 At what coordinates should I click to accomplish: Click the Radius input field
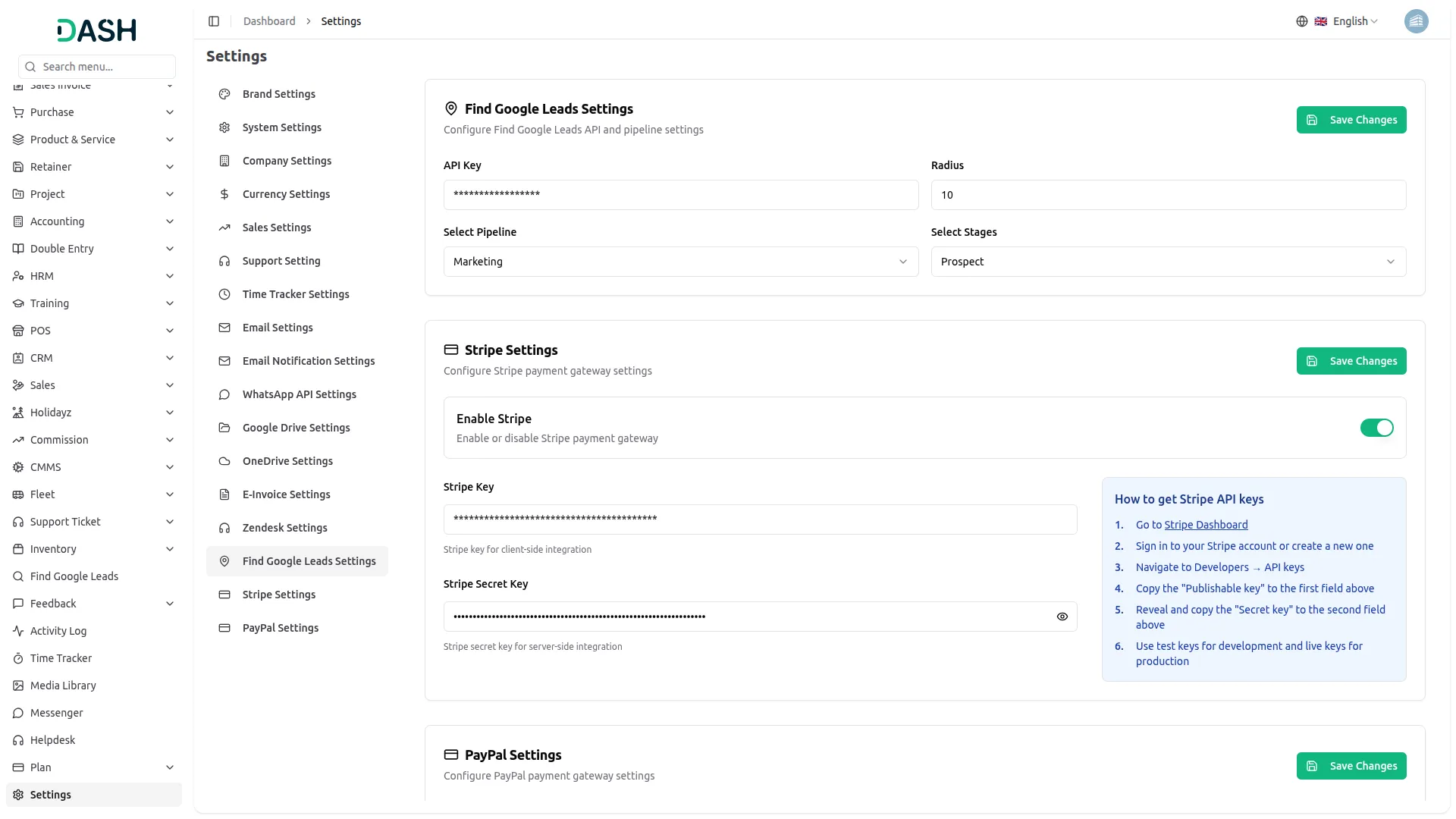(x=1168, y=195)
